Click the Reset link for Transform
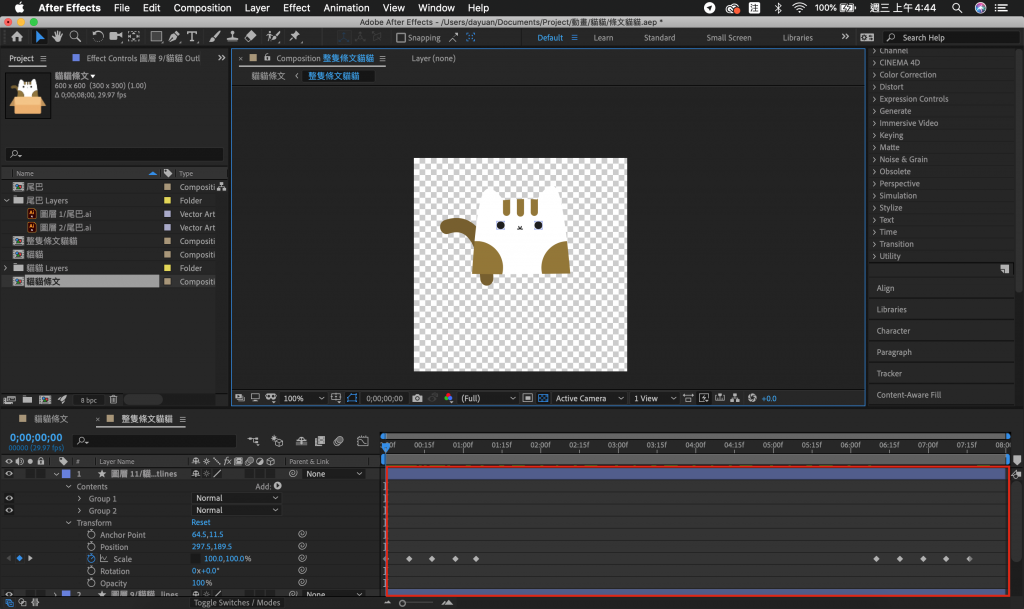Image resolution: width=1024 pixels, height=609 pixels. pos(201,523)
